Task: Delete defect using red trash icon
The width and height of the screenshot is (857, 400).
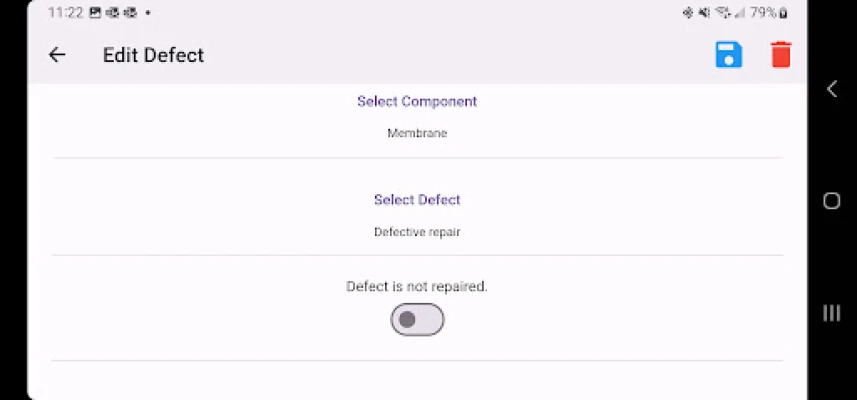Action: 781,55
